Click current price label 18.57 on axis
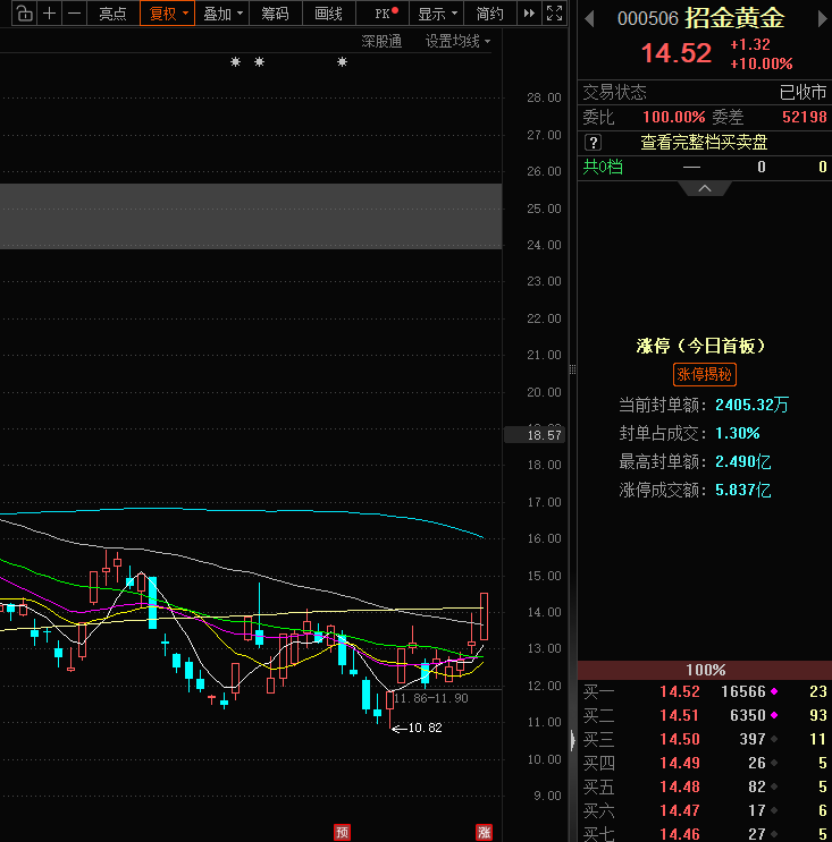Screen dimensions: 832x842 tap(534, 435)
